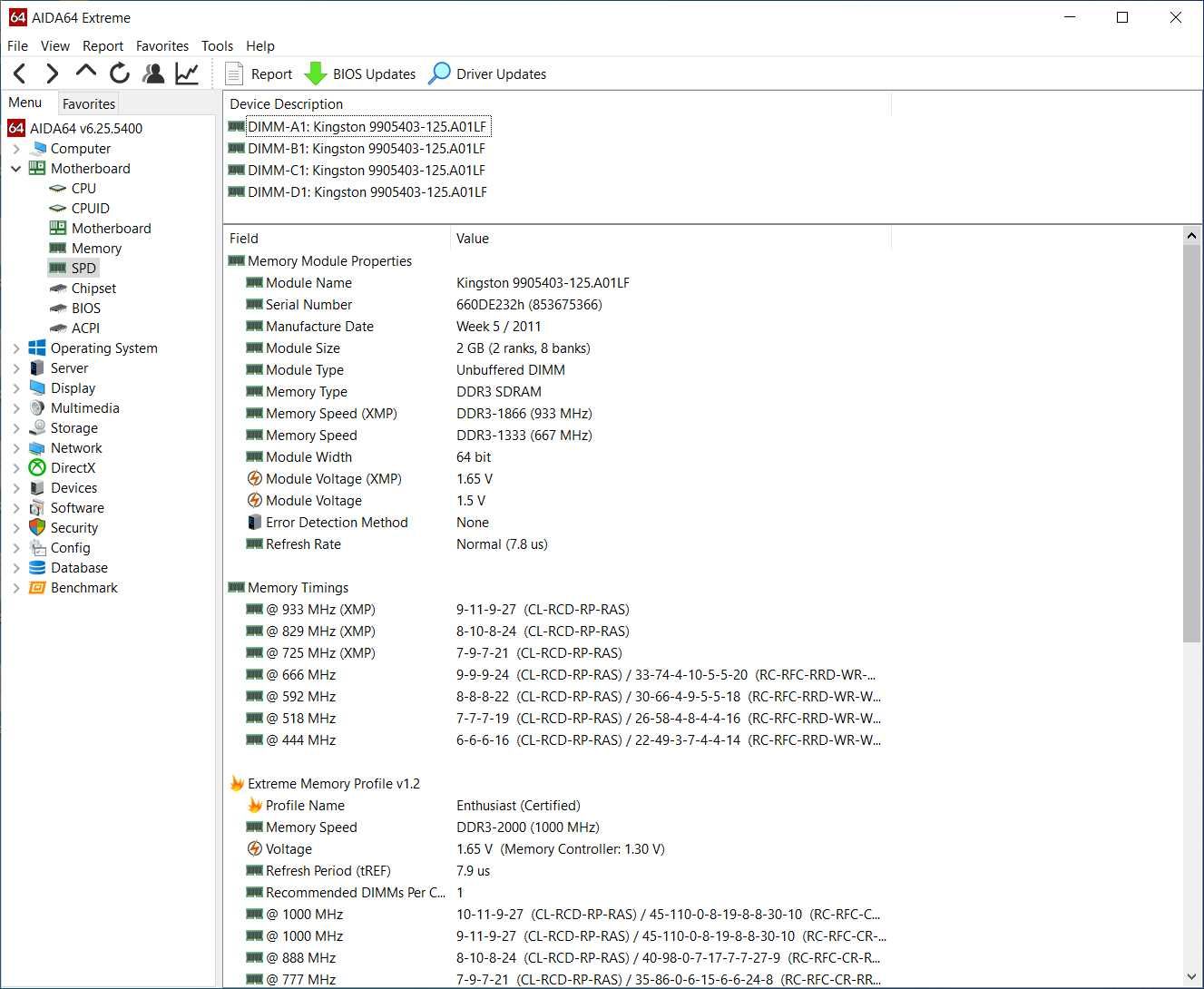Viewport: 1204px width, 989px height.
Task: Click the Security shield icon
Action: pyautogui.click(x=37, y=528)
